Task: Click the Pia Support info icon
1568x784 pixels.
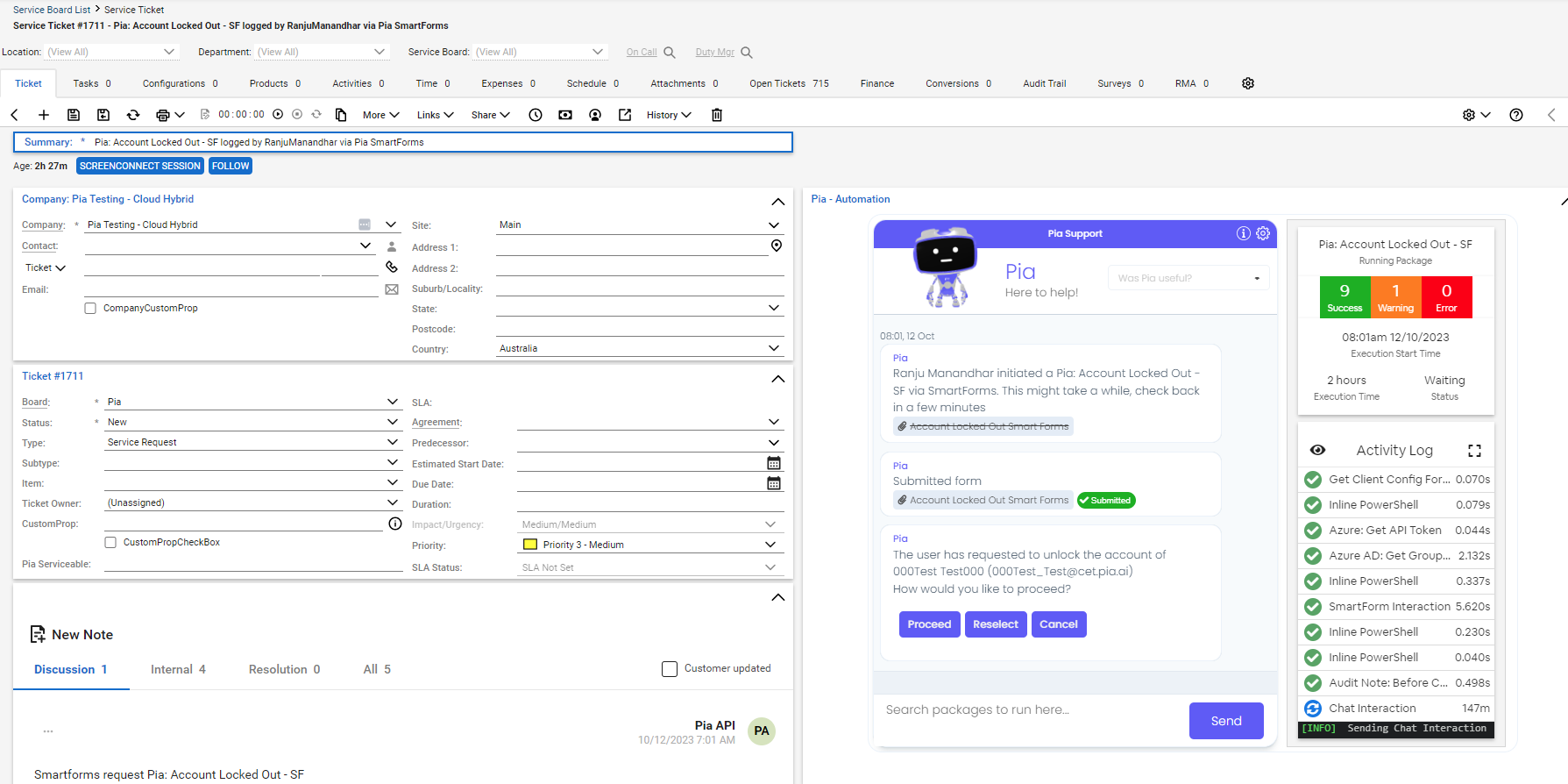Action: click(x=1244, y=233)
